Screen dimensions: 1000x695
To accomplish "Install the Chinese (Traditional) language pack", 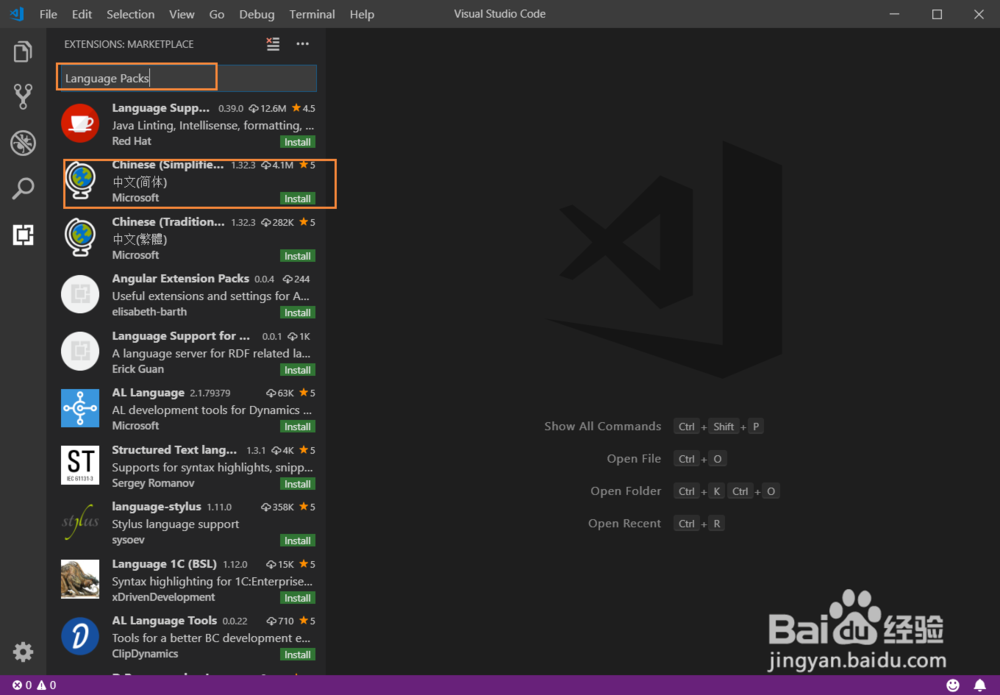I will coord(297,256).
